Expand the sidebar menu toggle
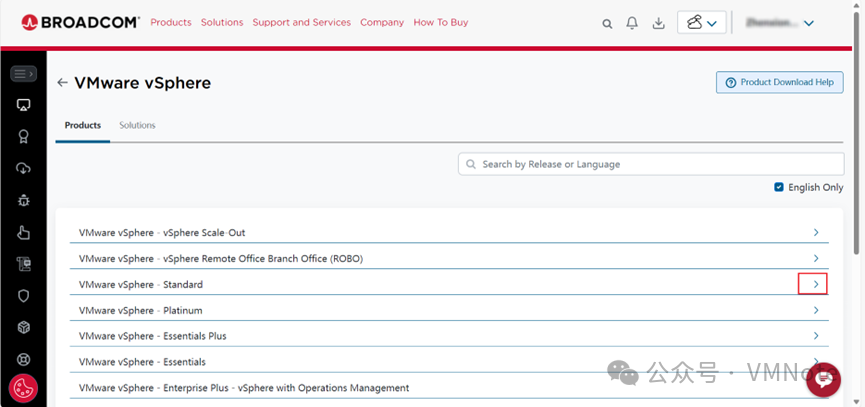 click(x=23, y=73)
